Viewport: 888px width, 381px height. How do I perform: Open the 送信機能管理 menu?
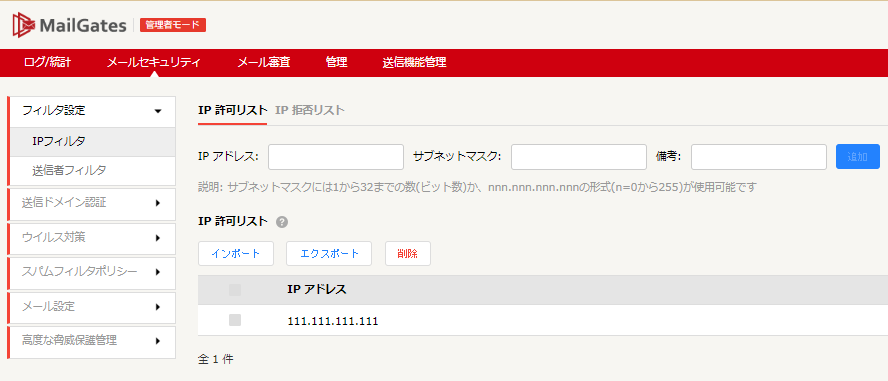(x=414, y=62)
